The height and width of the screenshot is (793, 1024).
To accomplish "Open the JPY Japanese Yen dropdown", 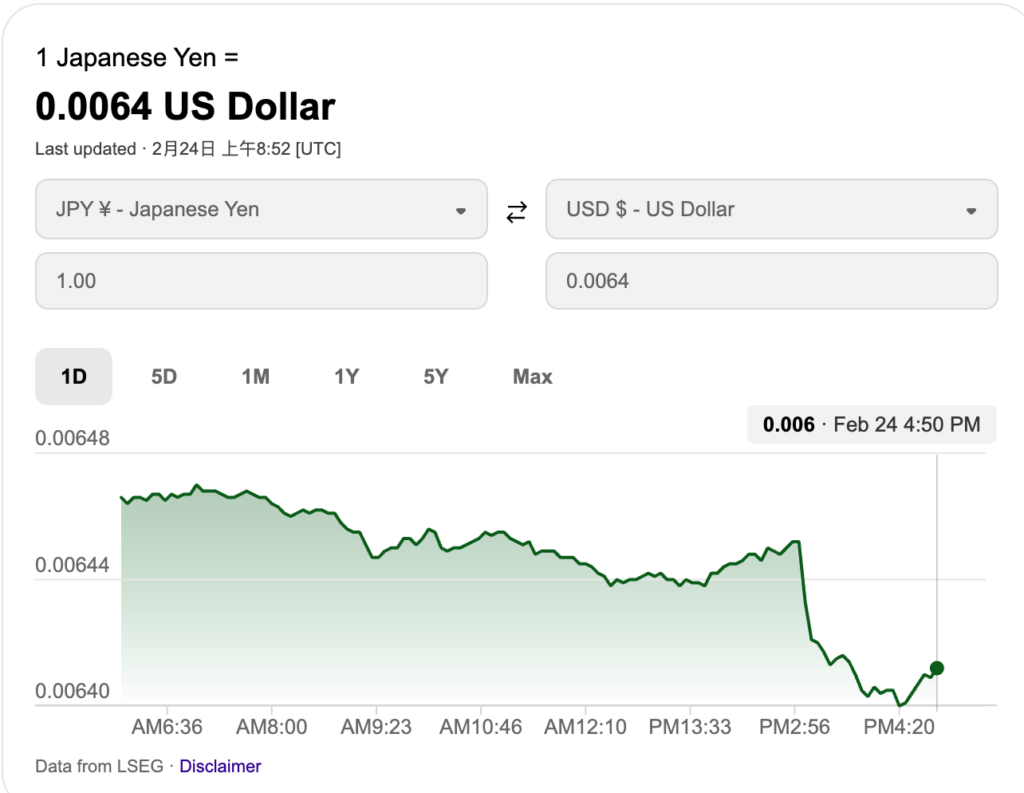I will point(261,210).
